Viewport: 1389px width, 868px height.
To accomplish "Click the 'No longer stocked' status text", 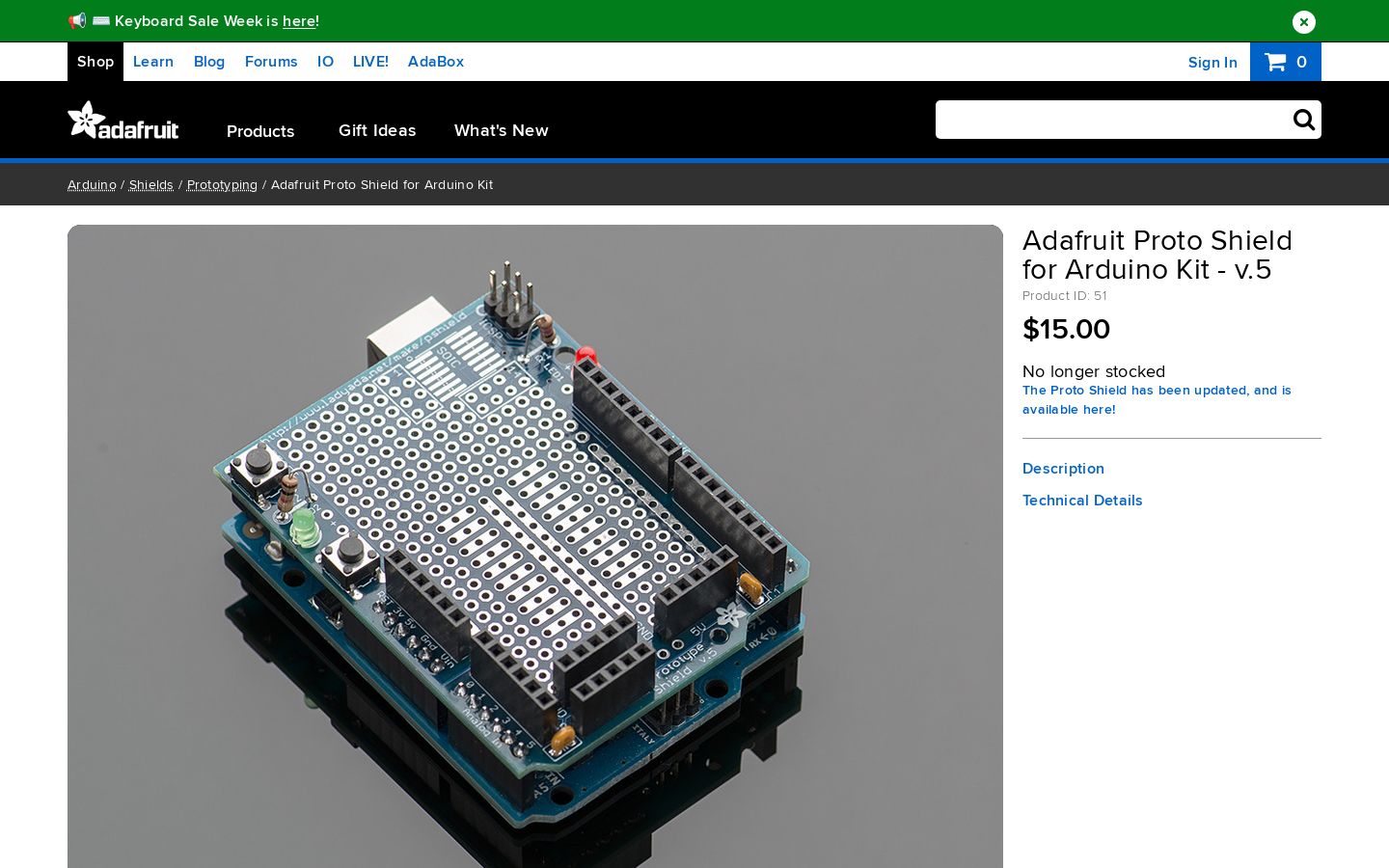I will (1094, 371).
